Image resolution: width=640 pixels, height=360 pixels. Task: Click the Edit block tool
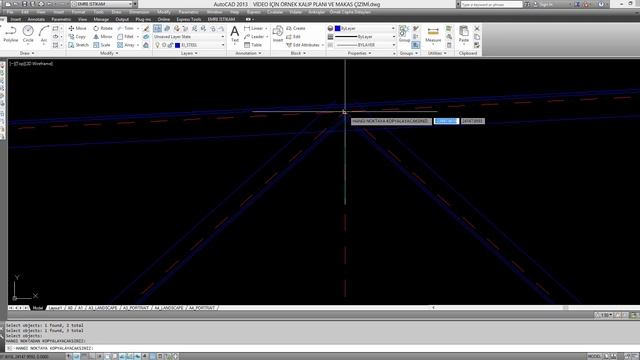tap(293, 37)
